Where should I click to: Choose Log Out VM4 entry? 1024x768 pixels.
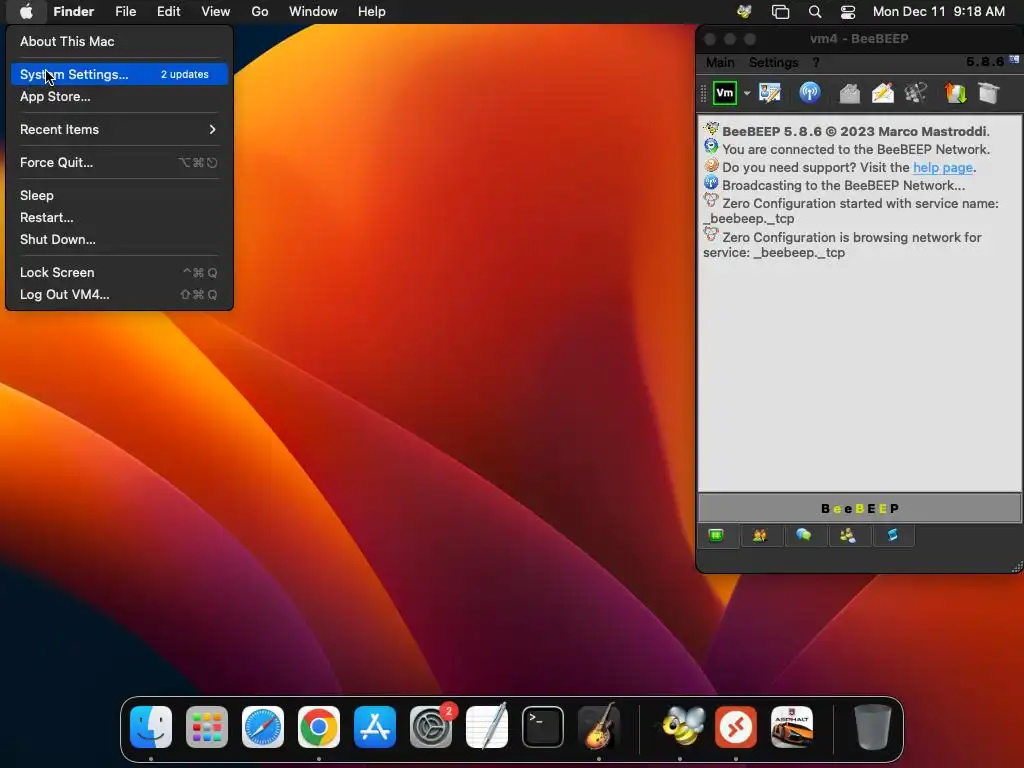pyautogui.click(x=120, y=295)
